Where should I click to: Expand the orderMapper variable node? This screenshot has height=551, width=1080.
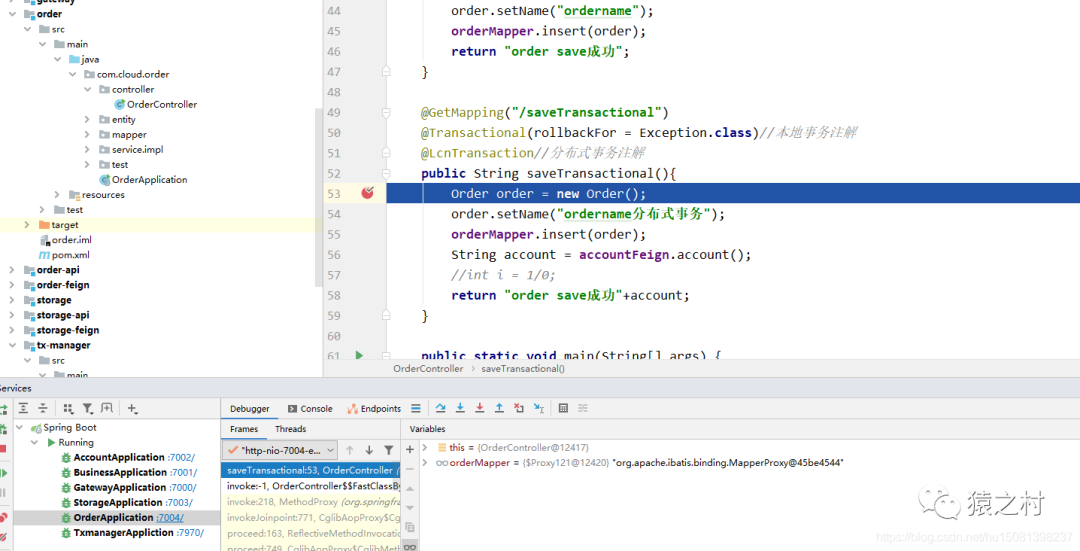(x=425, y=463)
